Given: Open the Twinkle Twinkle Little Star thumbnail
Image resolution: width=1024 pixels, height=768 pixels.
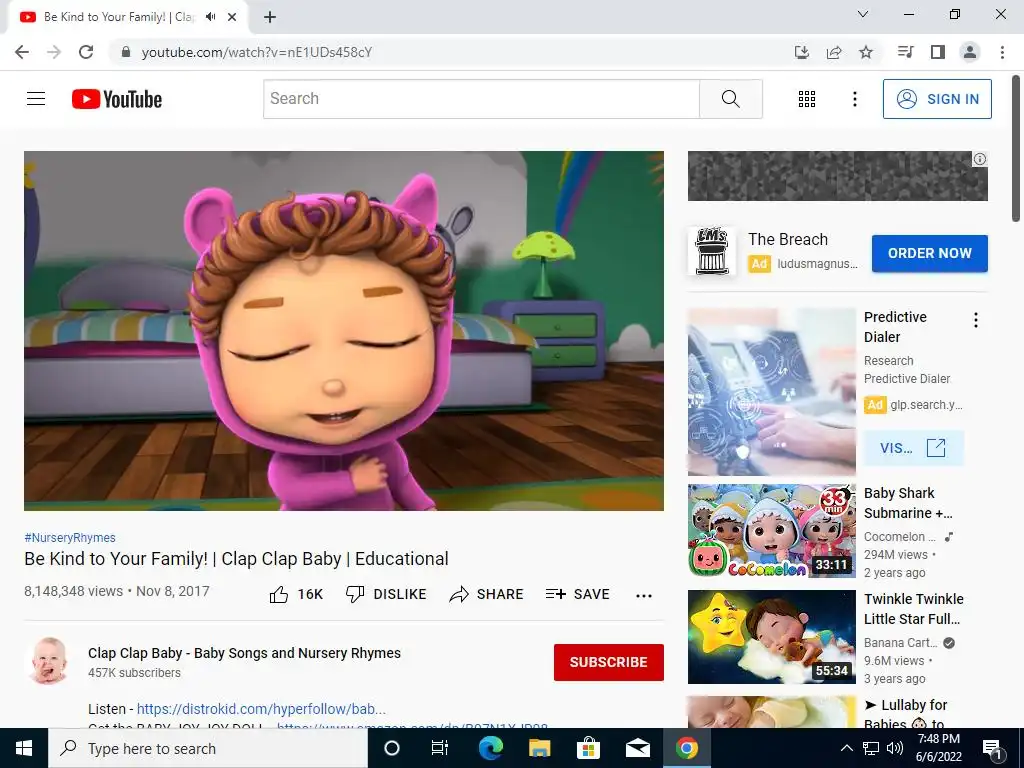Looking at the screenshot, I should coord(771,637).
